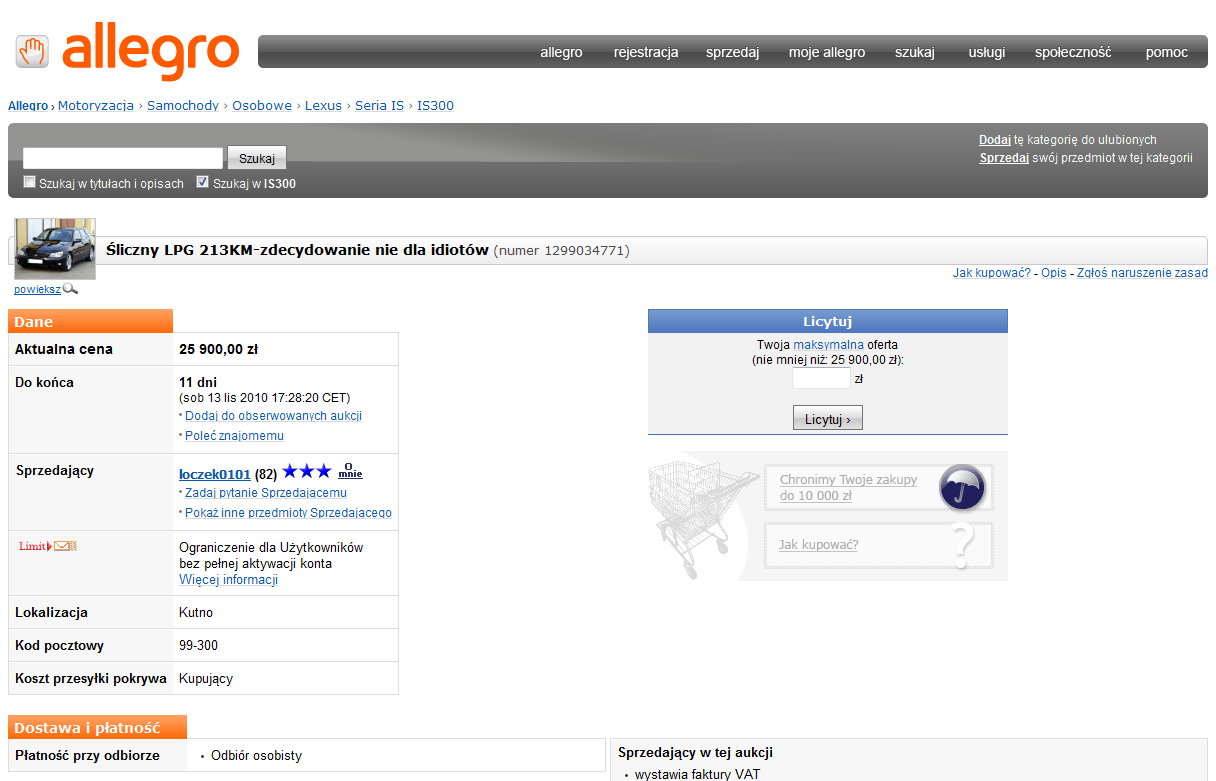1216x781 pixels.
Task: Open 'Jak kupować?' link below the title
Action: 992,273
